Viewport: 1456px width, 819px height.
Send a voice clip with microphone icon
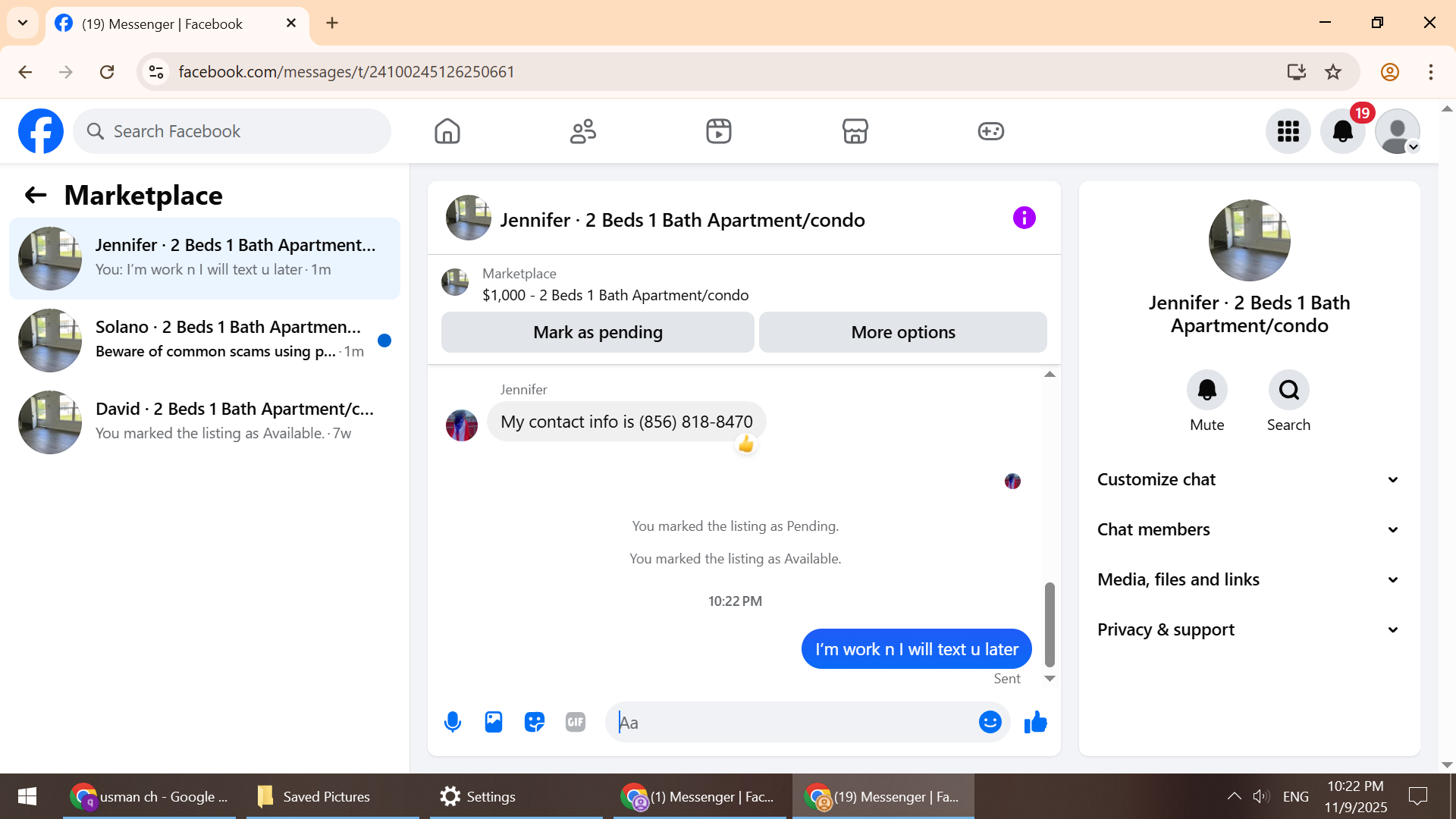453,722
